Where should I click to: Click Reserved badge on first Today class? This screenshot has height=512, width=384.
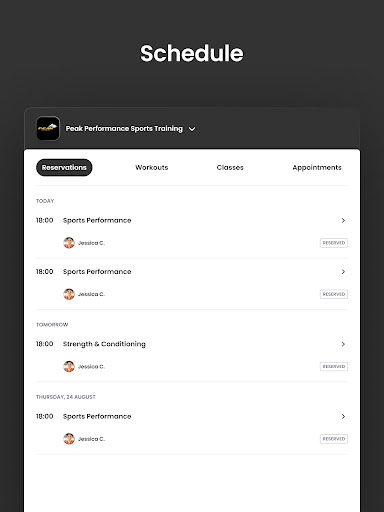(334, 243)
